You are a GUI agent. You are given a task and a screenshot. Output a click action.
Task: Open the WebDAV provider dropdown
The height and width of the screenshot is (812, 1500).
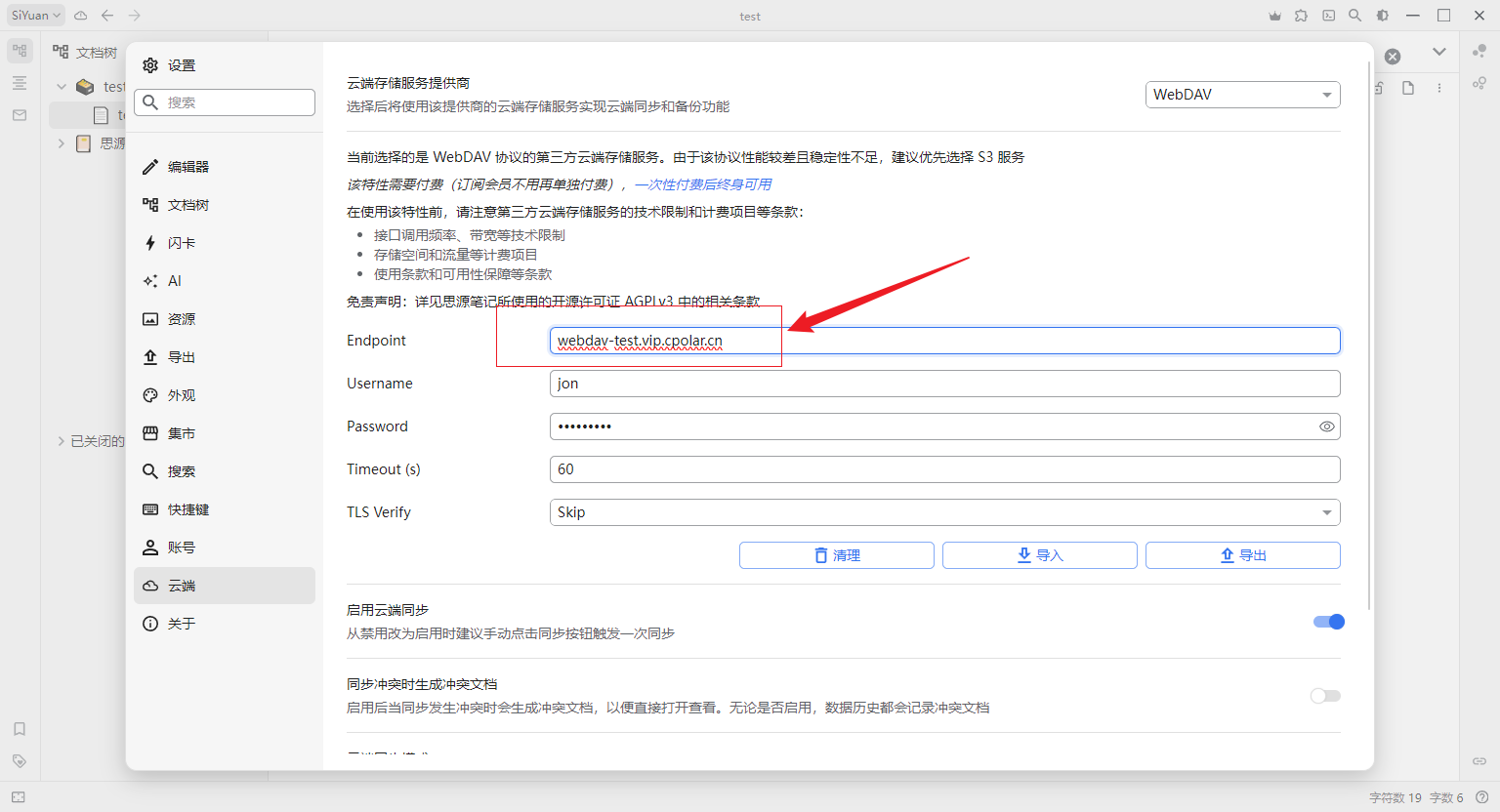click(1242, 95)
